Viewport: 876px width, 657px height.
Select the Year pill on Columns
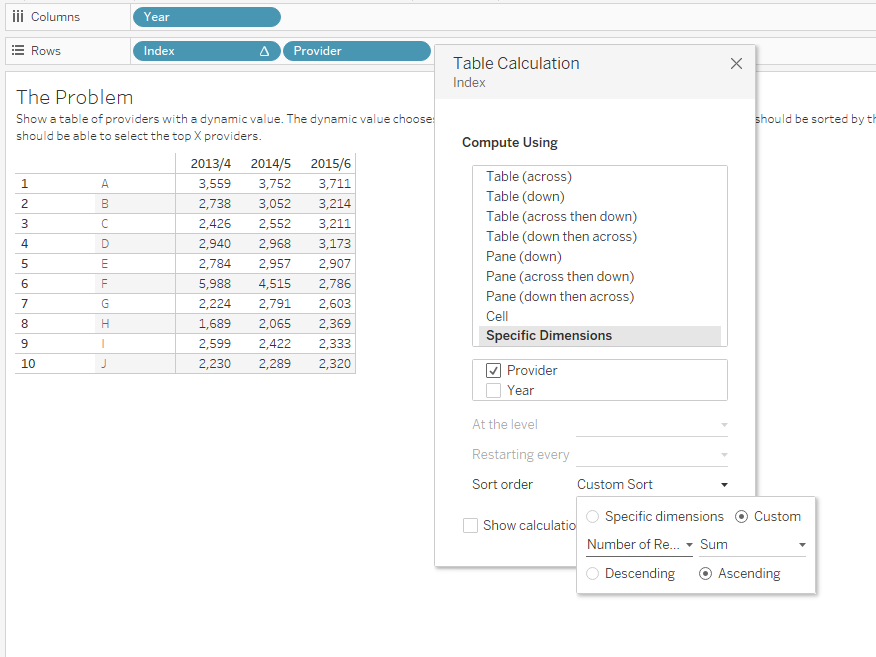pyautogui.click(x=206, y=16)
